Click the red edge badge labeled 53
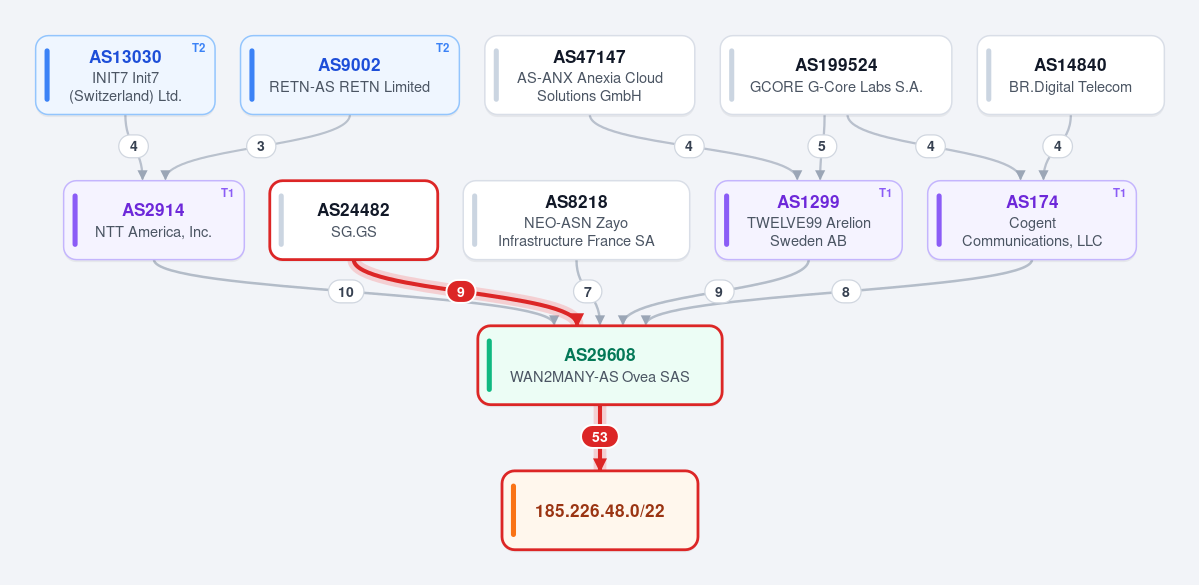1199x585 pixels. tap(600, 437)
